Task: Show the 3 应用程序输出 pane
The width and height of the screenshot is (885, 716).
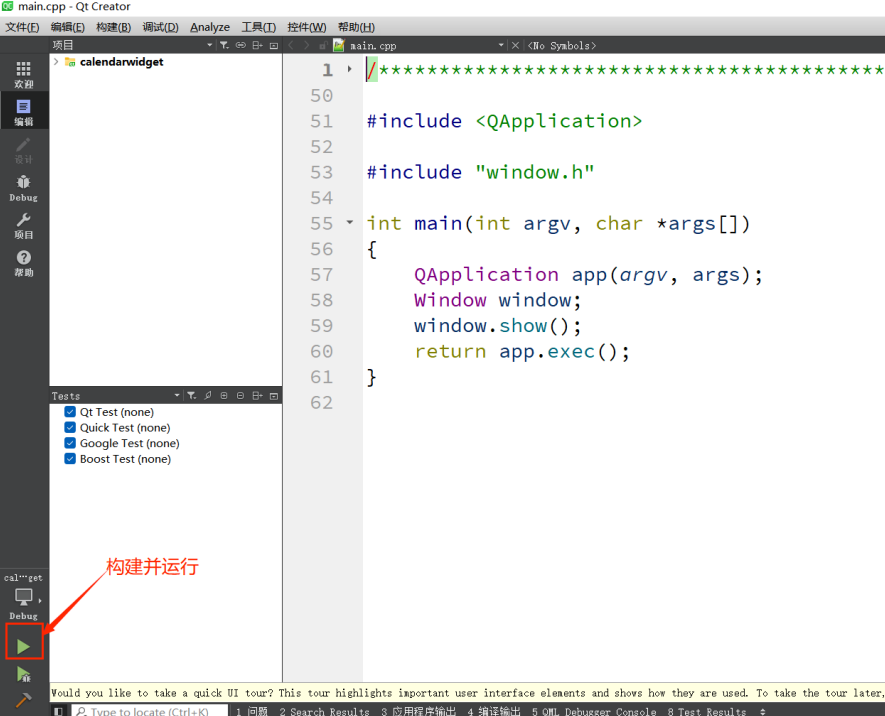Action: coord(418,711)
